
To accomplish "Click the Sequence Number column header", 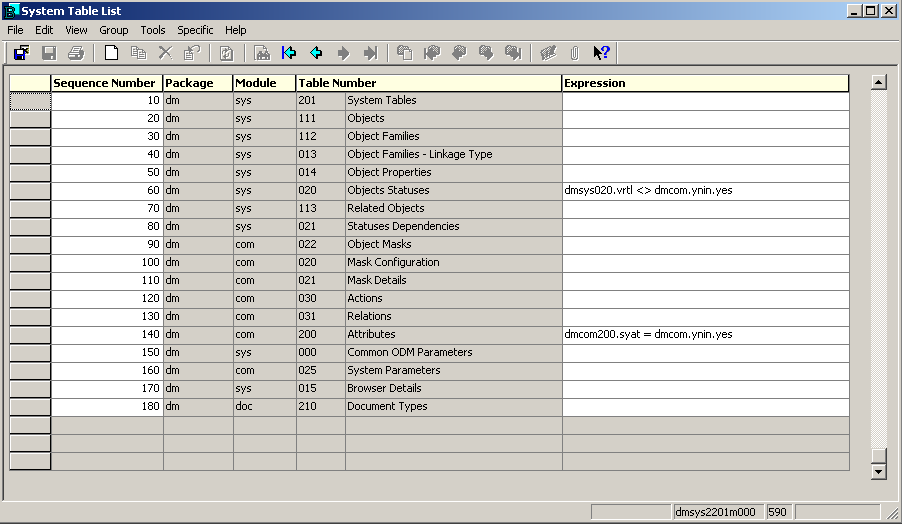I will tap(106, 83).
